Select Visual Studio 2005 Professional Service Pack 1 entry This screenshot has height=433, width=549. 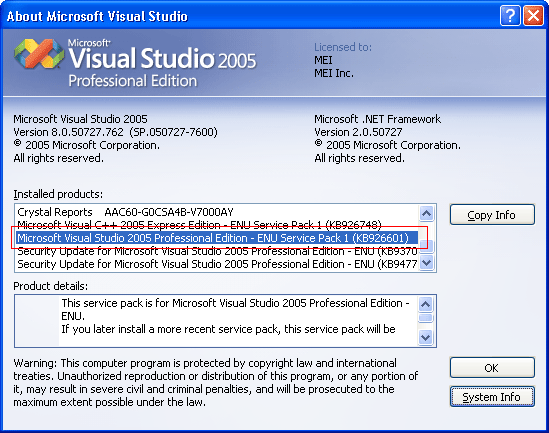pyautogui.click(x=217, y=238)
